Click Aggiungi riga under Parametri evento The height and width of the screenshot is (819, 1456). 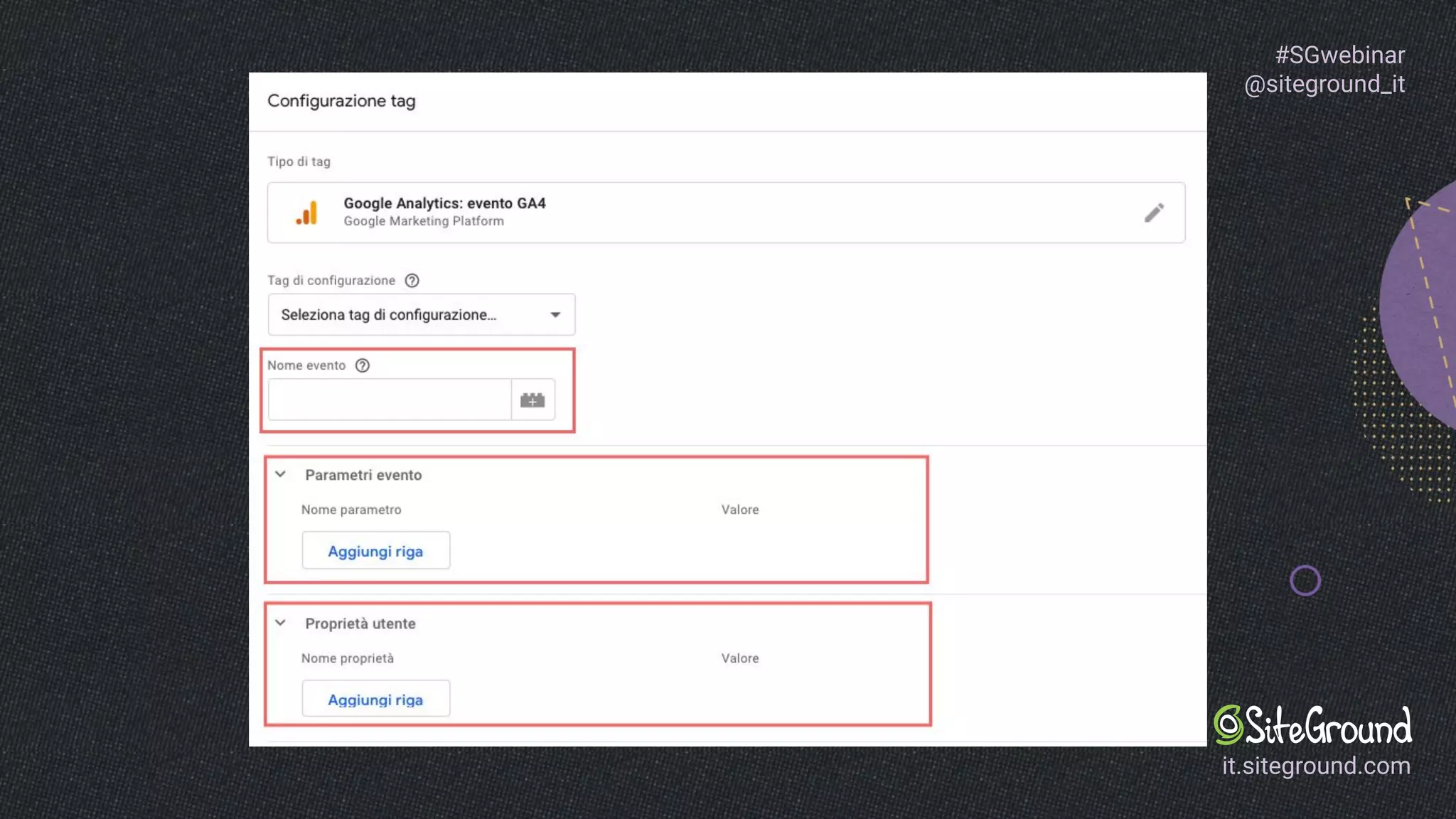tap(375, 551)
